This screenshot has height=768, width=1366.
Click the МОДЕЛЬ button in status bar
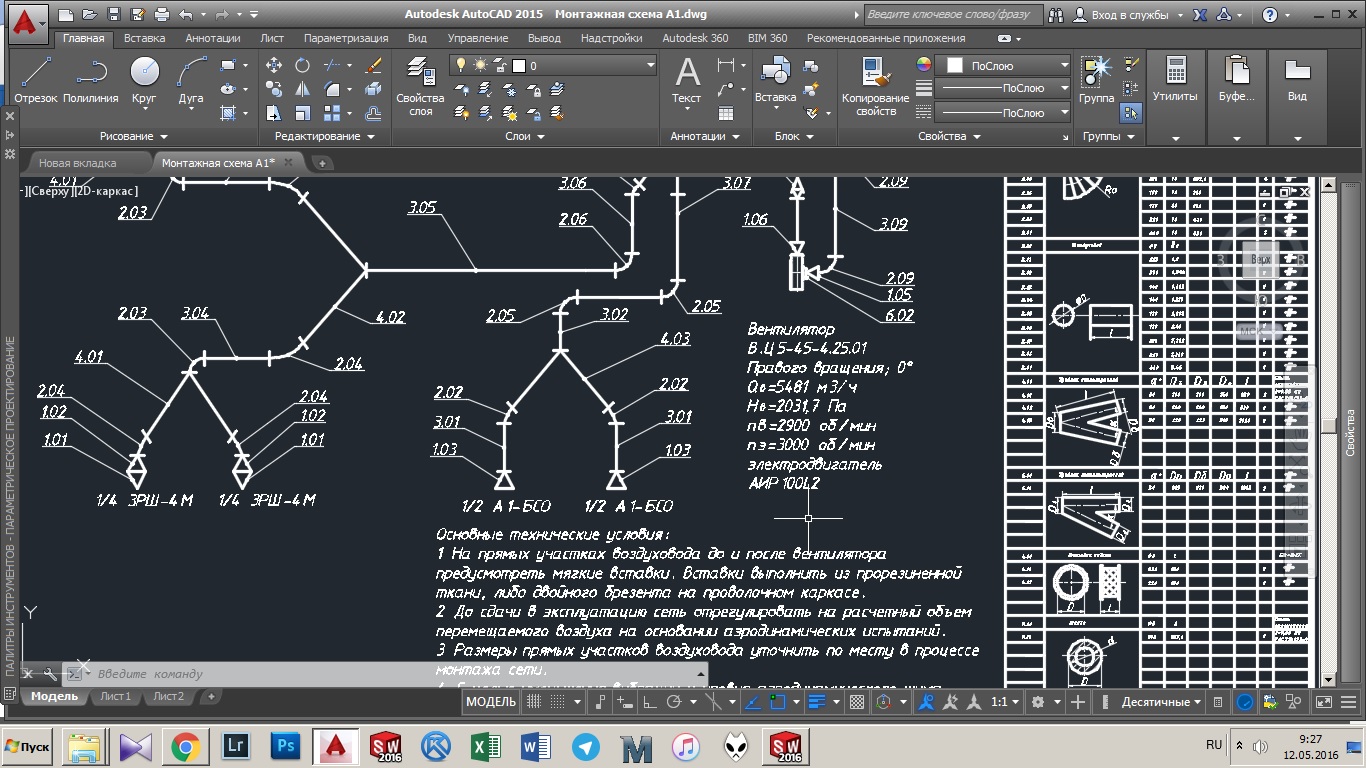point(492,702)
